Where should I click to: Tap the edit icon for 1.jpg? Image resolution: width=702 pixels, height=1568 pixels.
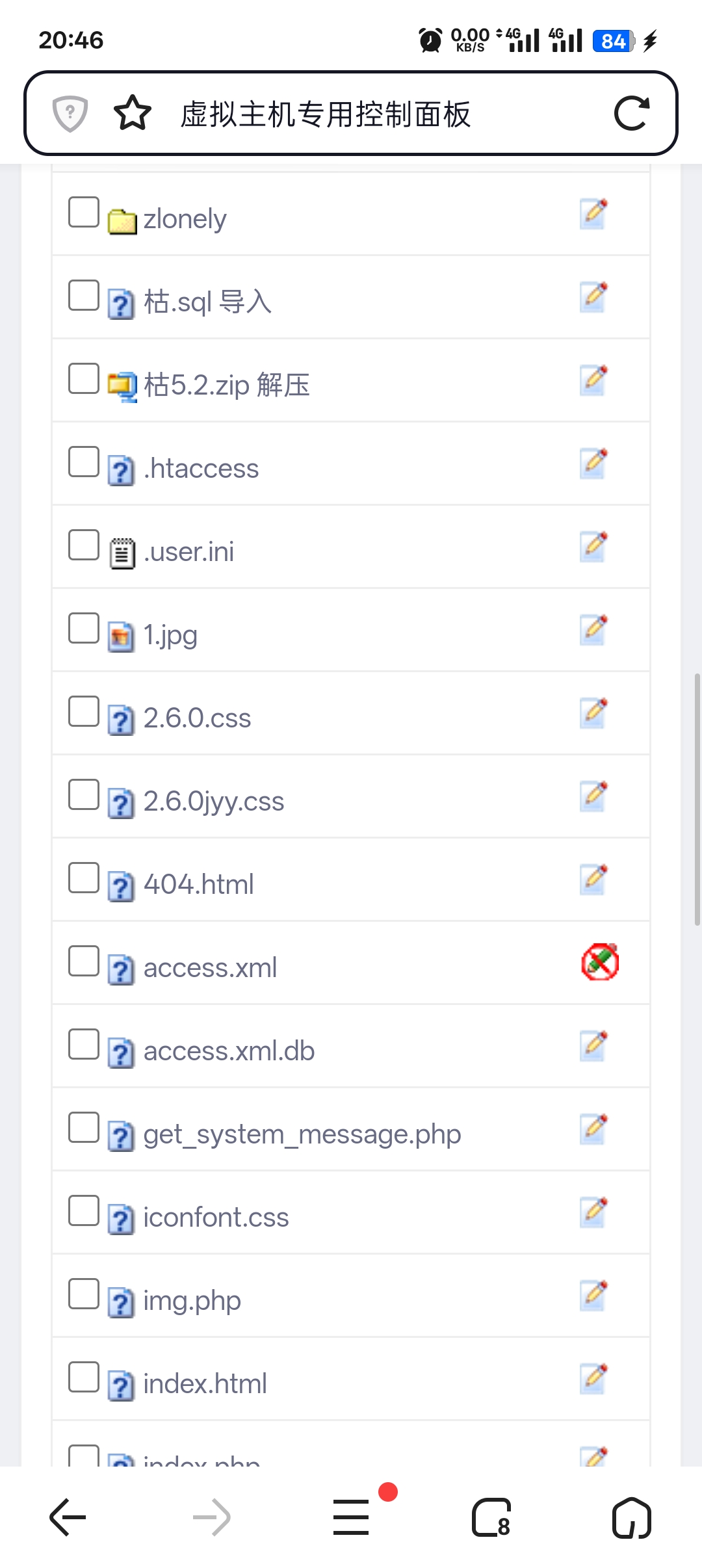(x=593, y=630)
